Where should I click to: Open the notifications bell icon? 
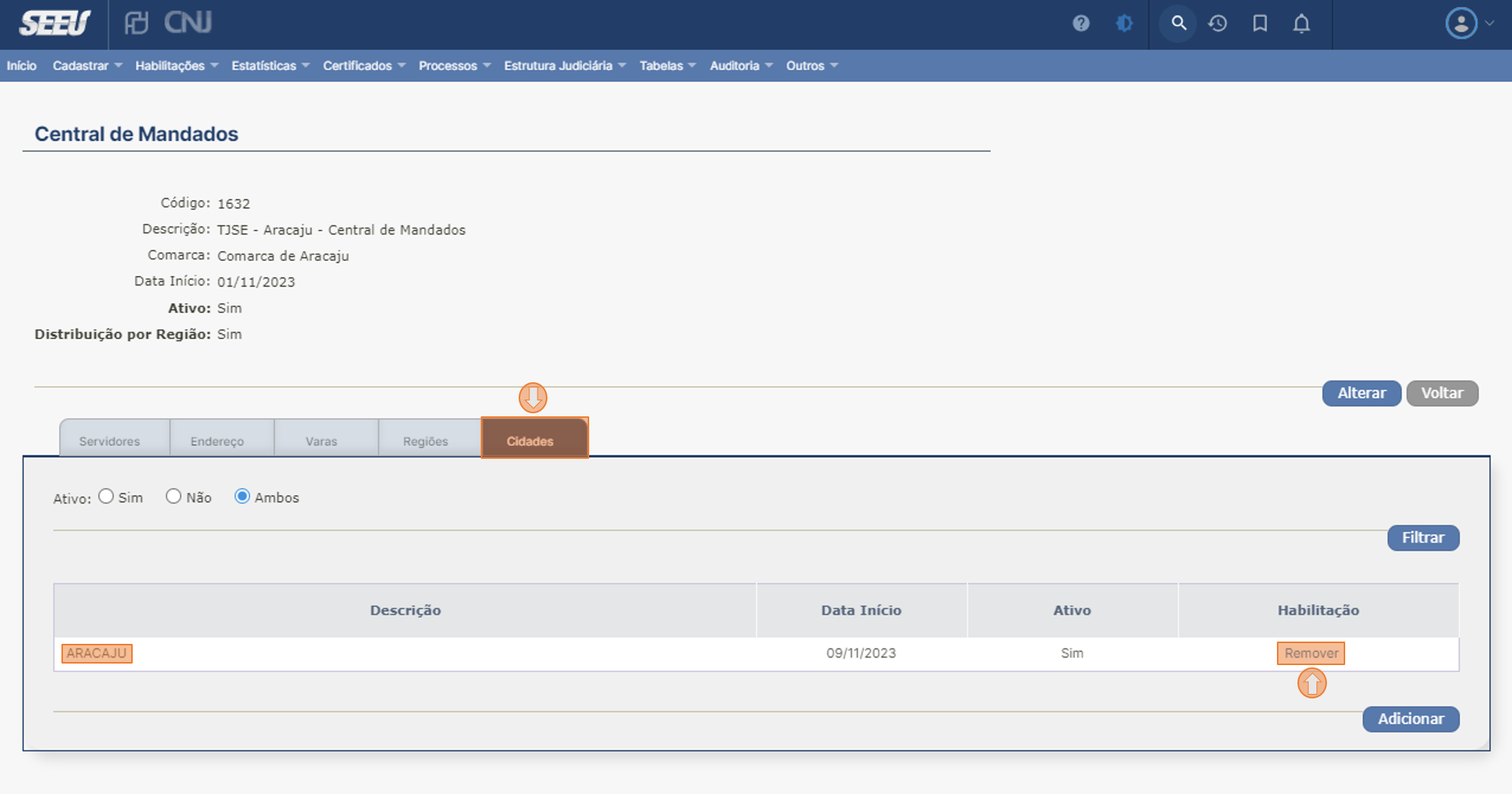[x=1301, y=24]
